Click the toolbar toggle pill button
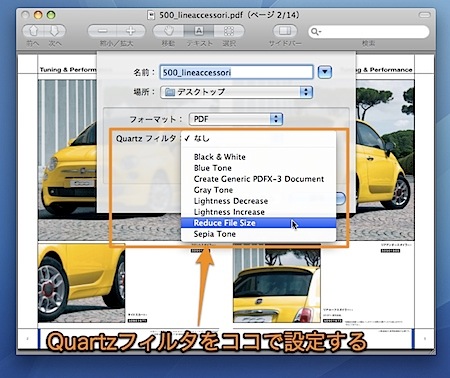The height and width of the screenshot is (378, 450). tap(425, 15)
